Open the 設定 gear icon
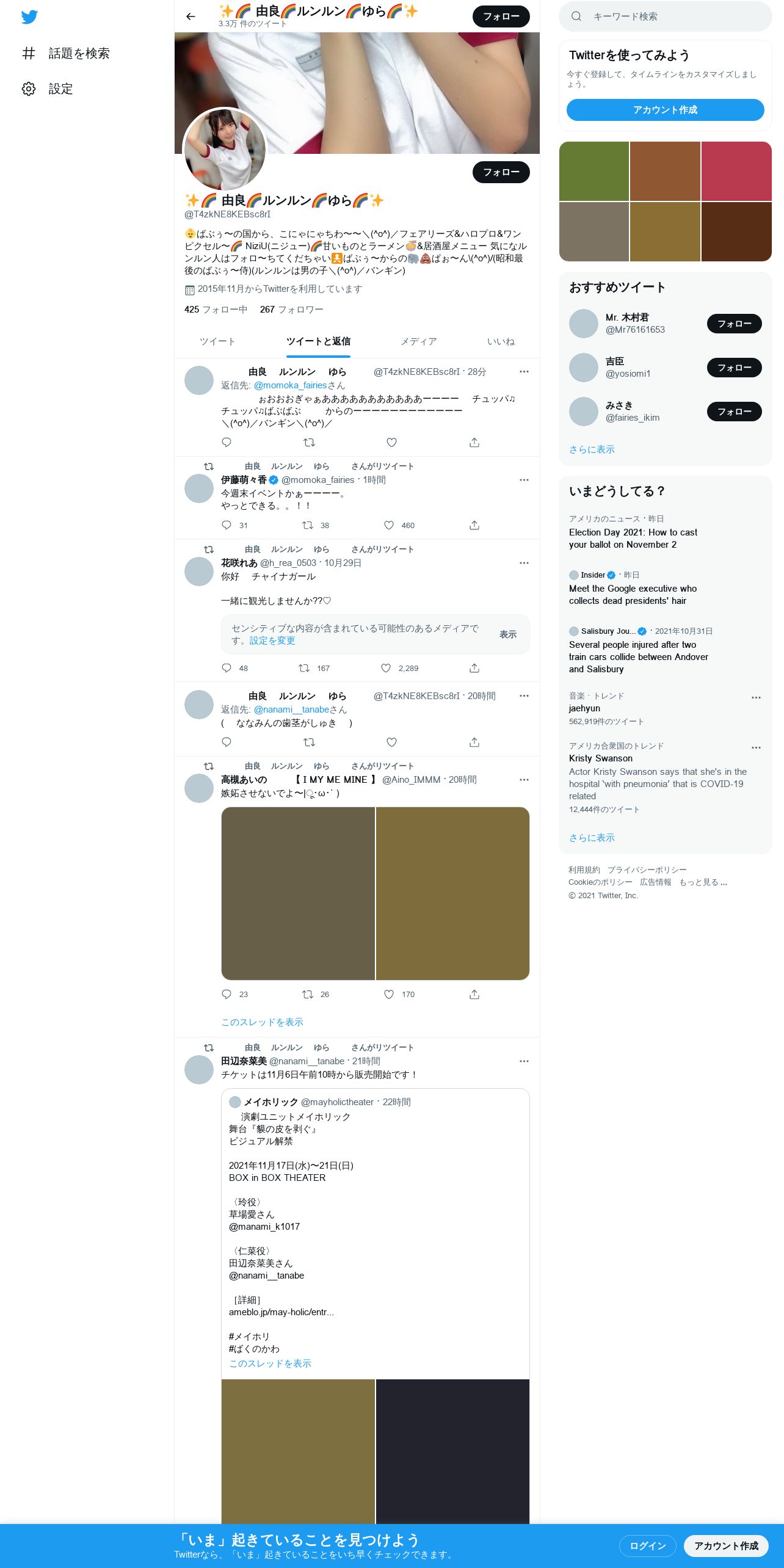Image resolution: width=784 pixels, height=1568 pixels. (x=29, y=89)
